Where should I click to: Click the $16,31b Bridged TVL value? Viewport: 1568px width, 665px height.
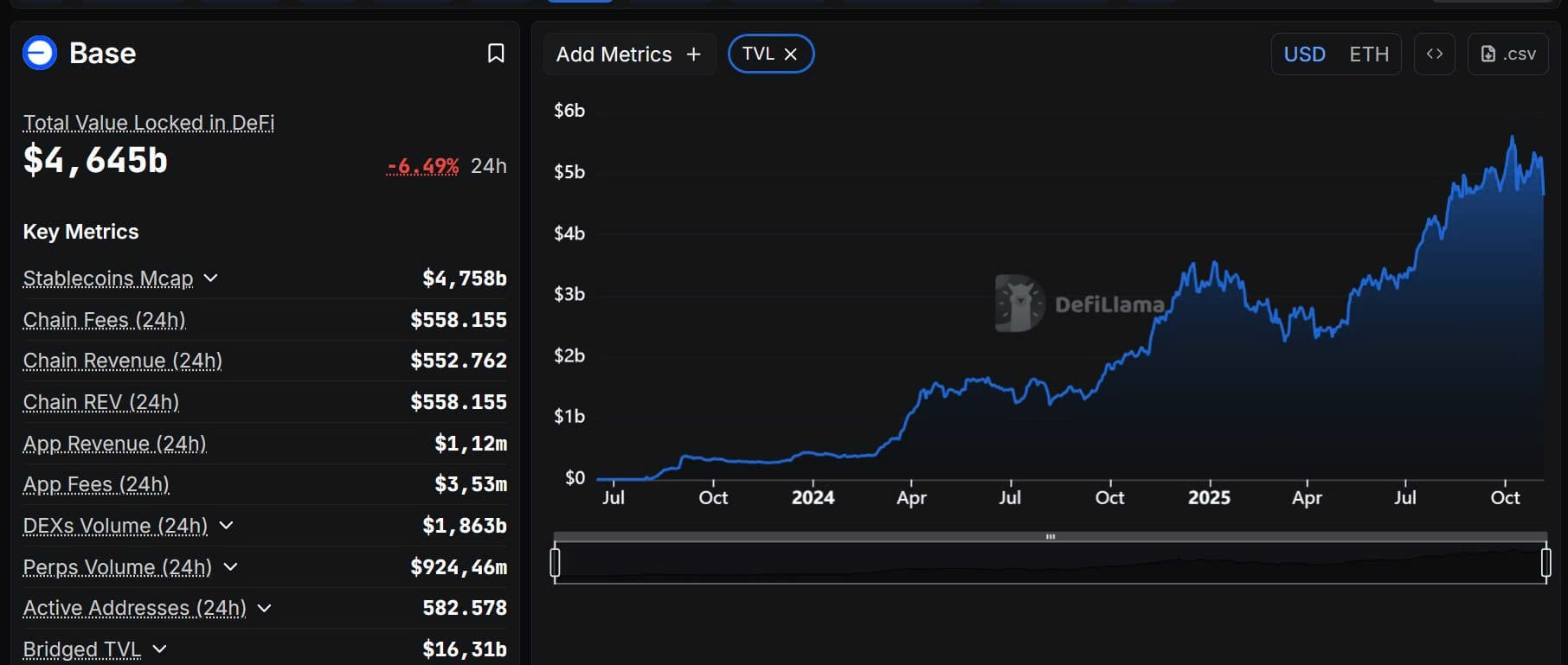tap(465, 649)
